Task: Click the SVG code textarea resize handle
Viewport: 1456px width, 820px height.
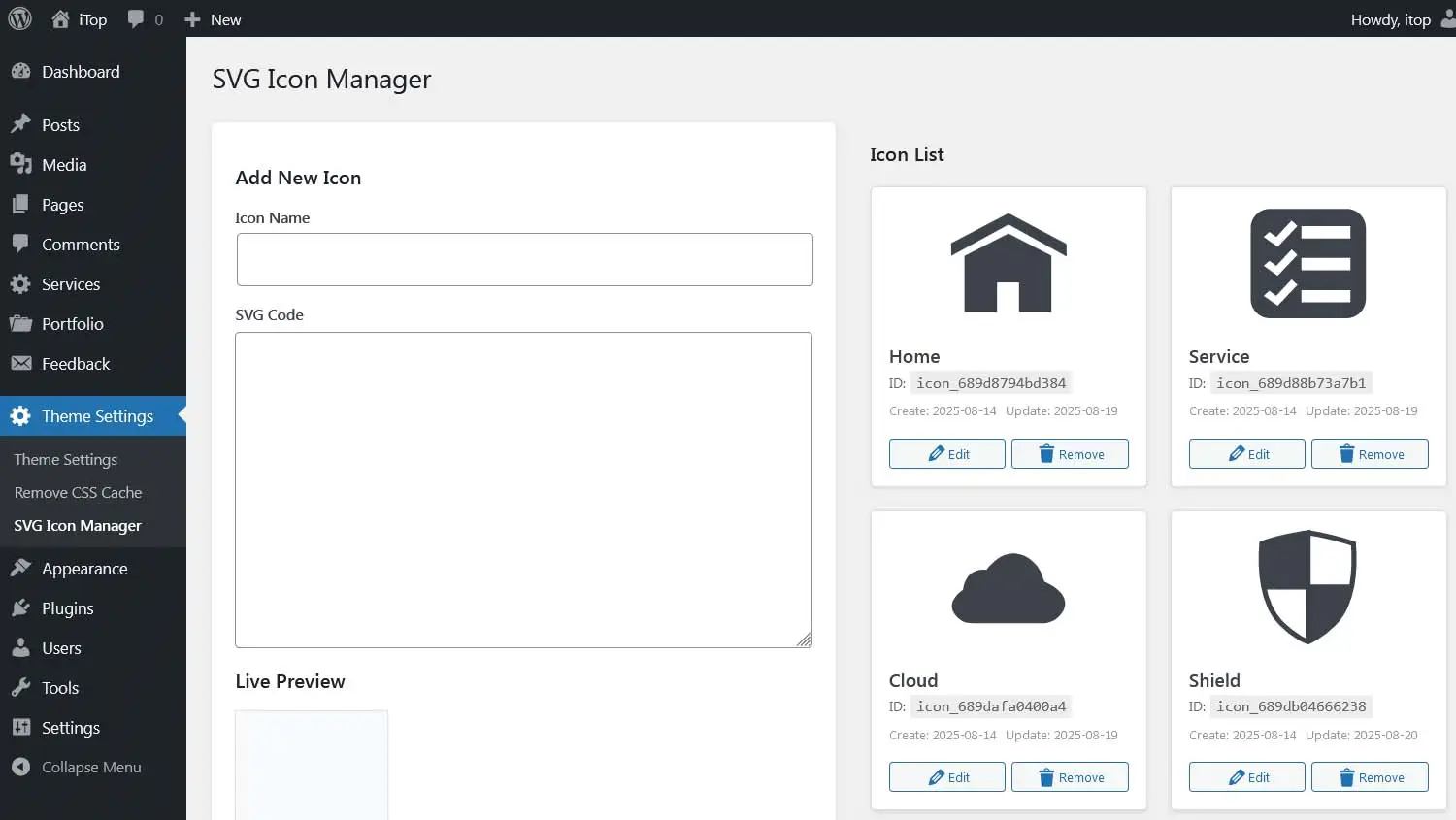Action: 804,640
